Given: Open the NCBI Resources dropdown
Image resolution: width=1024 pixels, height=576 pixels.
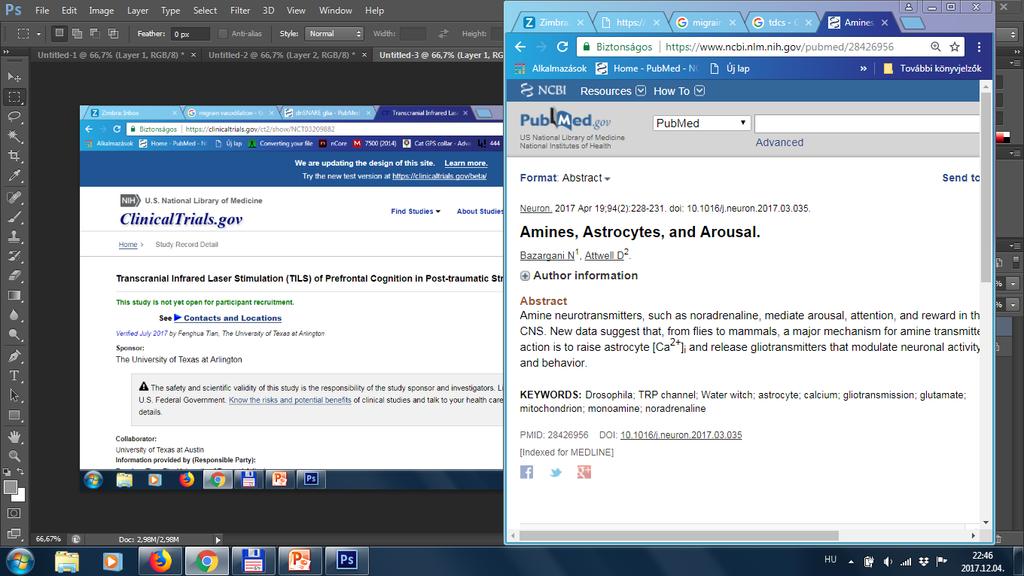Looking at the screenshot, I should pyautogui.click(x=613, y=91).
